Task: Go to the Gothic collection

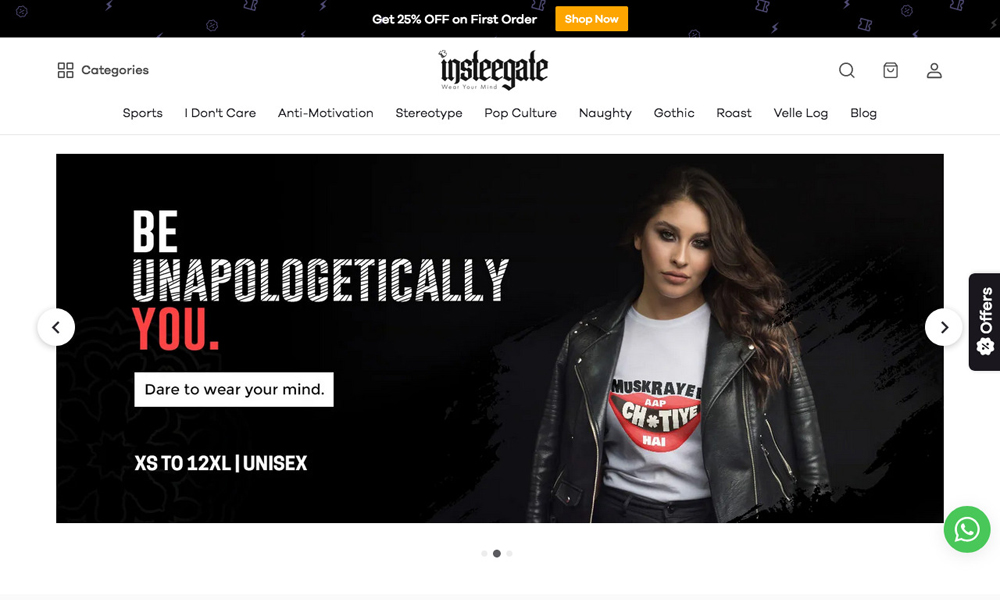Action: 673,113
